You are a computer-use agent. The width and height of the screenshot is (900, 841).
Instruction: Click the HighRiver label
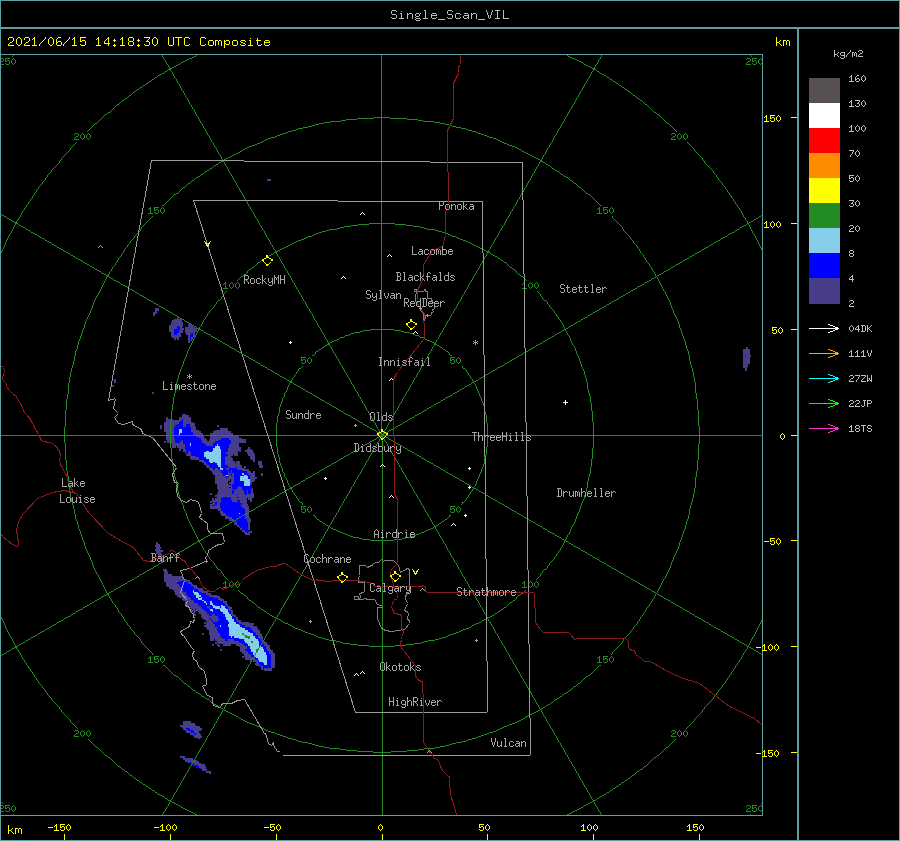[x=415, y=702]
